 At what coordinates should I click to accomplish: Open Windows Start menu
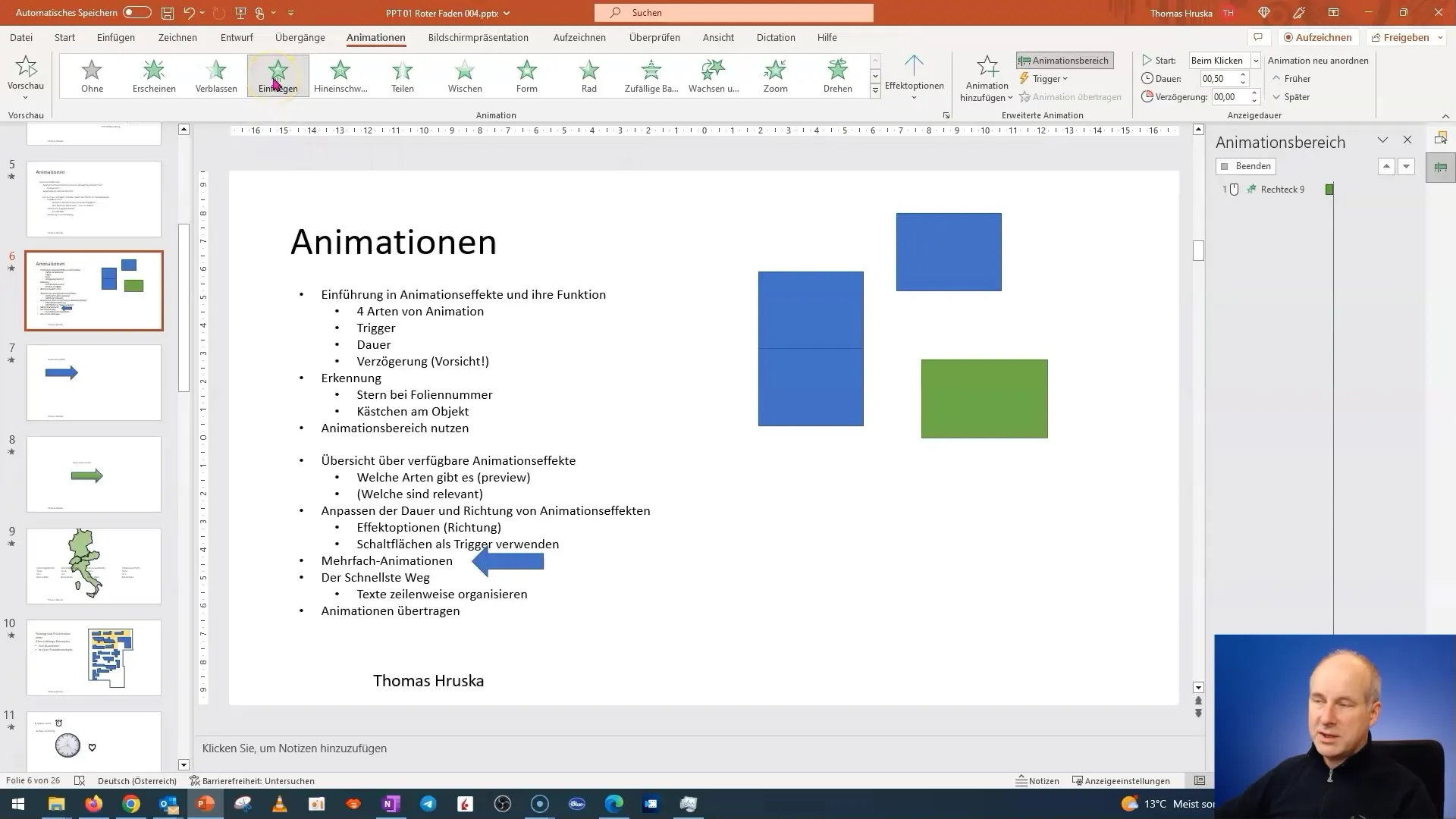tap(18, 804)
